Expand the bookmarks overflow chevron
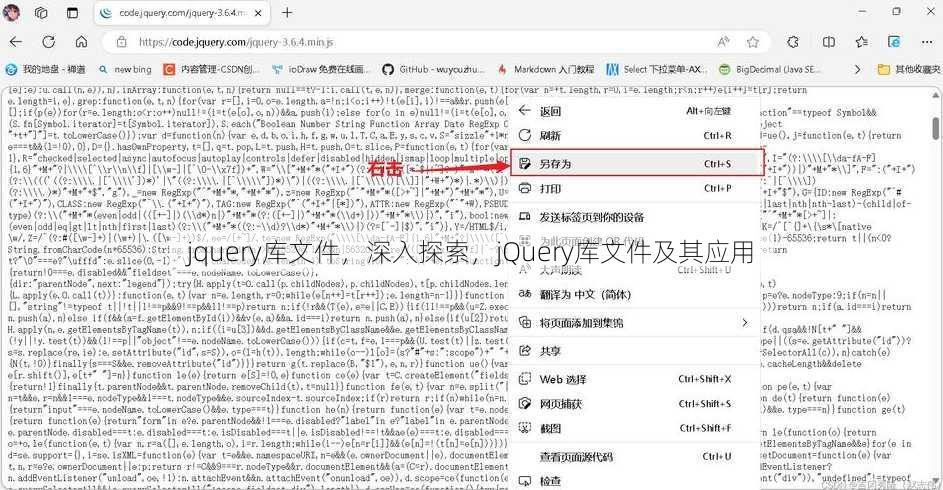Image resolution: width=943 pixels, height=490 pixels. (x=857, y=69)
